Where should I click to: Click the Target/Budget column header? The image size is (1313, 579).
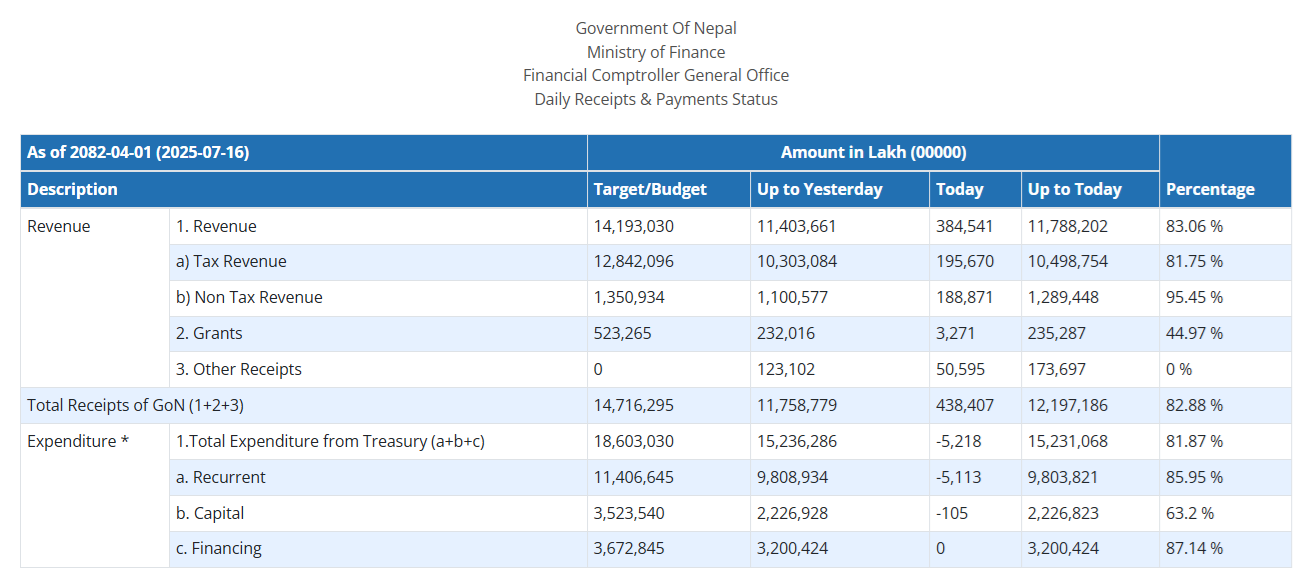point(650,189)
